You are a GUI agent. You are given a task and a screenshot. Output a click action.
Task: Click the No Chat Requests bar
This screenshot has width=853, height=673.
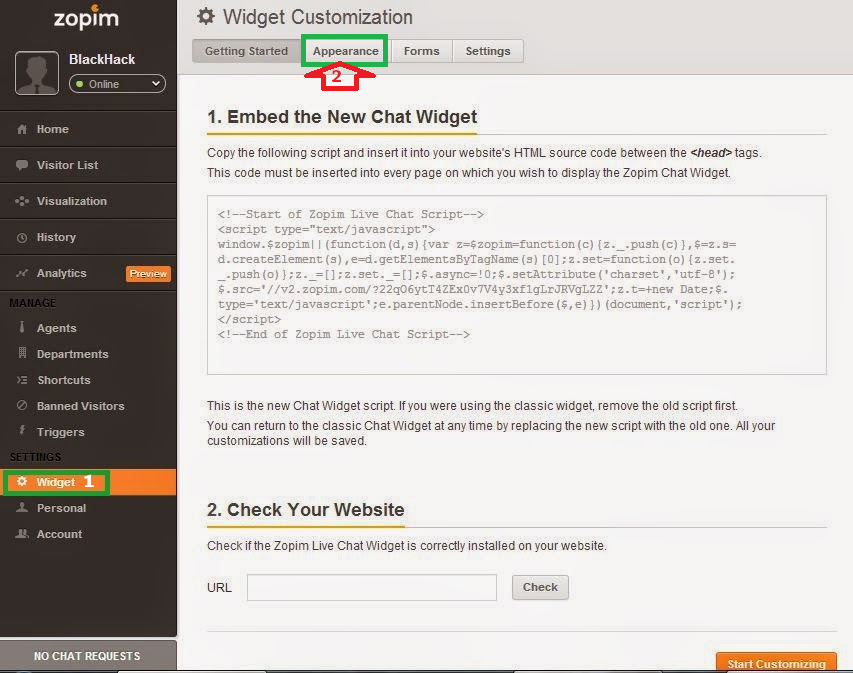coord(88,656)
